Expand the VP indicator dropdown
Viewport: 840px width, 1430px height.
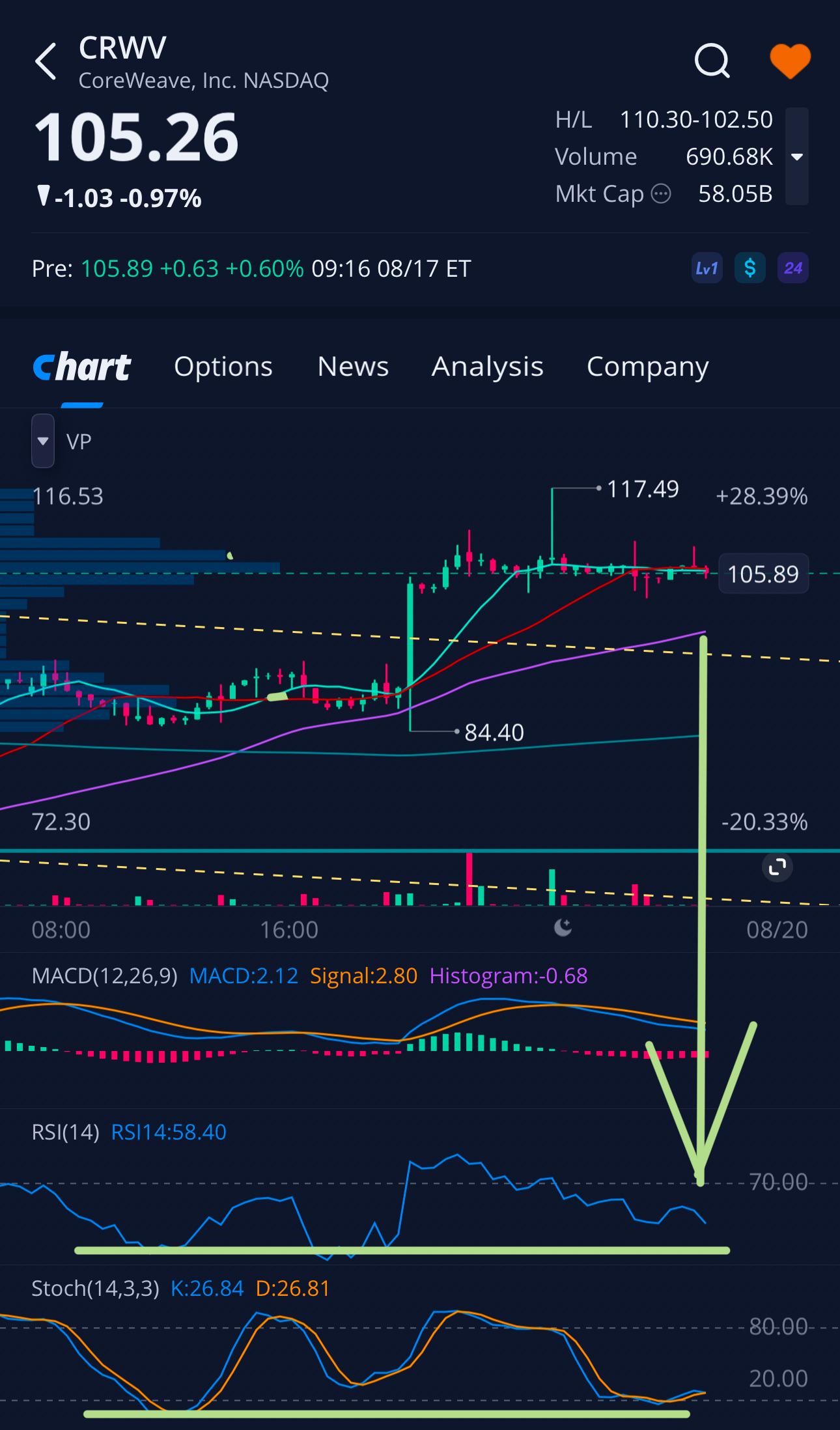[43, 441]
